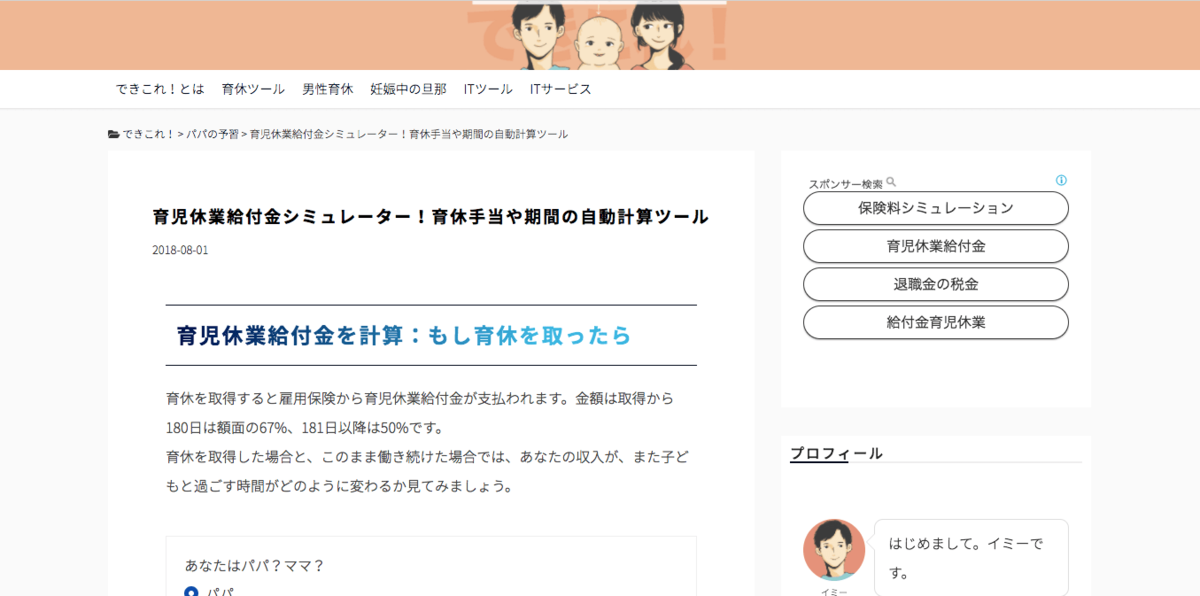
Task: Choose the 給付金育児休業 sponsor button
Action: (935, 322)
